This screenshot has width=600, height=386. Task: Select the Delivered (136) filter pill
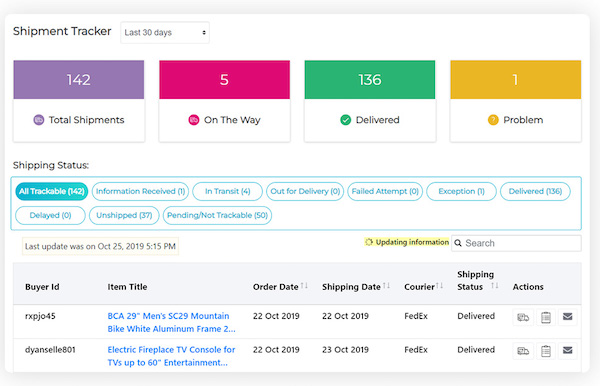[535, 191]
